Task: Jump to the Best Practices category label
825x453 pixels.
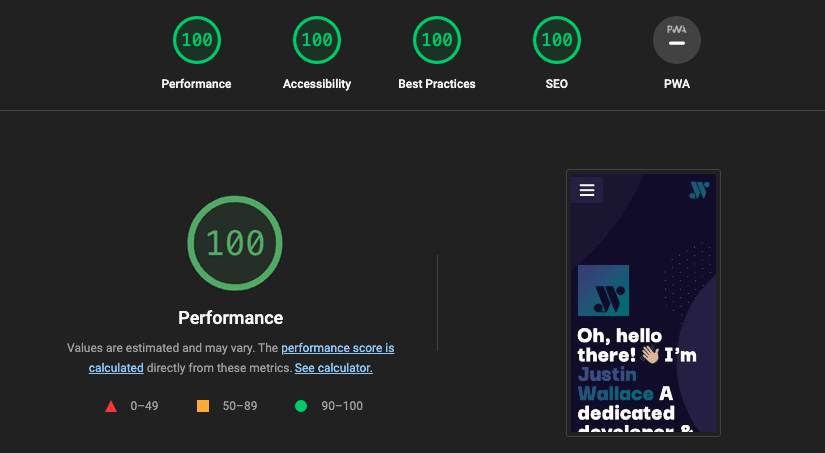Action: [437, 84]
